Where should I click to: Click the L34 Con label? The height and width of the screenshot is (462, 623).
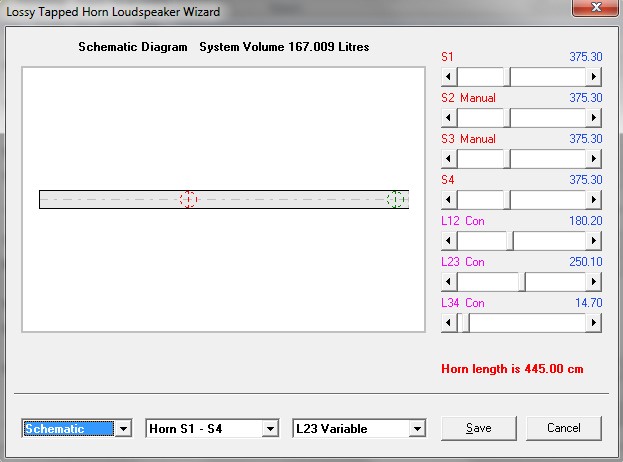[463, 303]
